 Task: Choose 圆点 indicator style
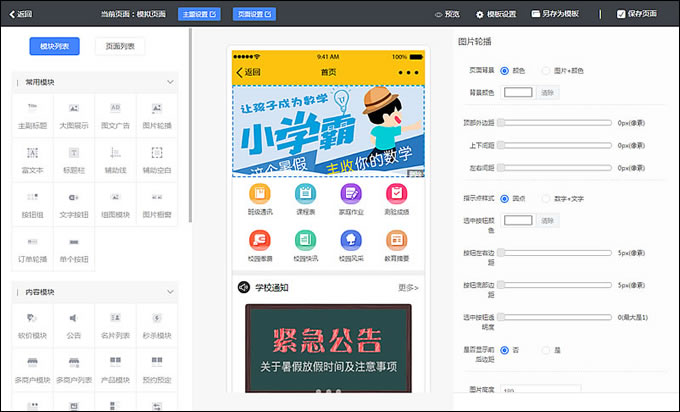(504, 199)
